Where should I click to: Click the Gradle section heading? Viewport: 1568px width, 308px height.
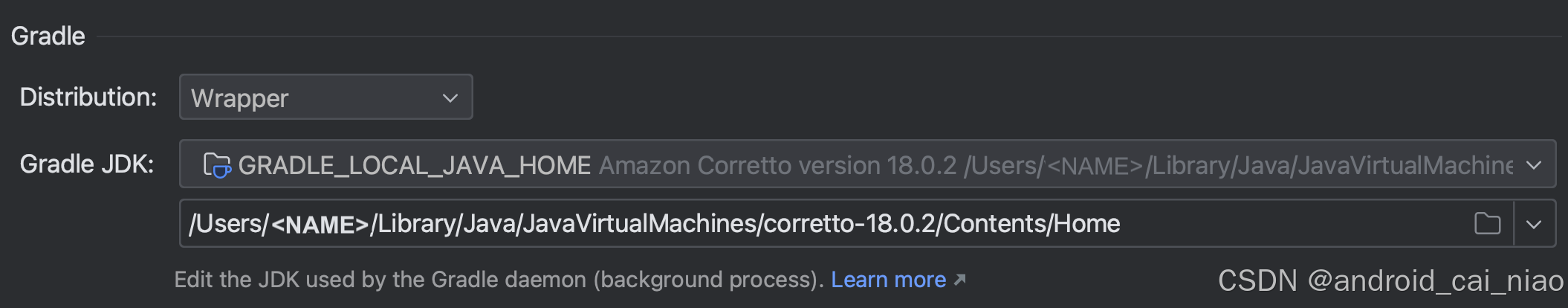click(x=48, y=36)
